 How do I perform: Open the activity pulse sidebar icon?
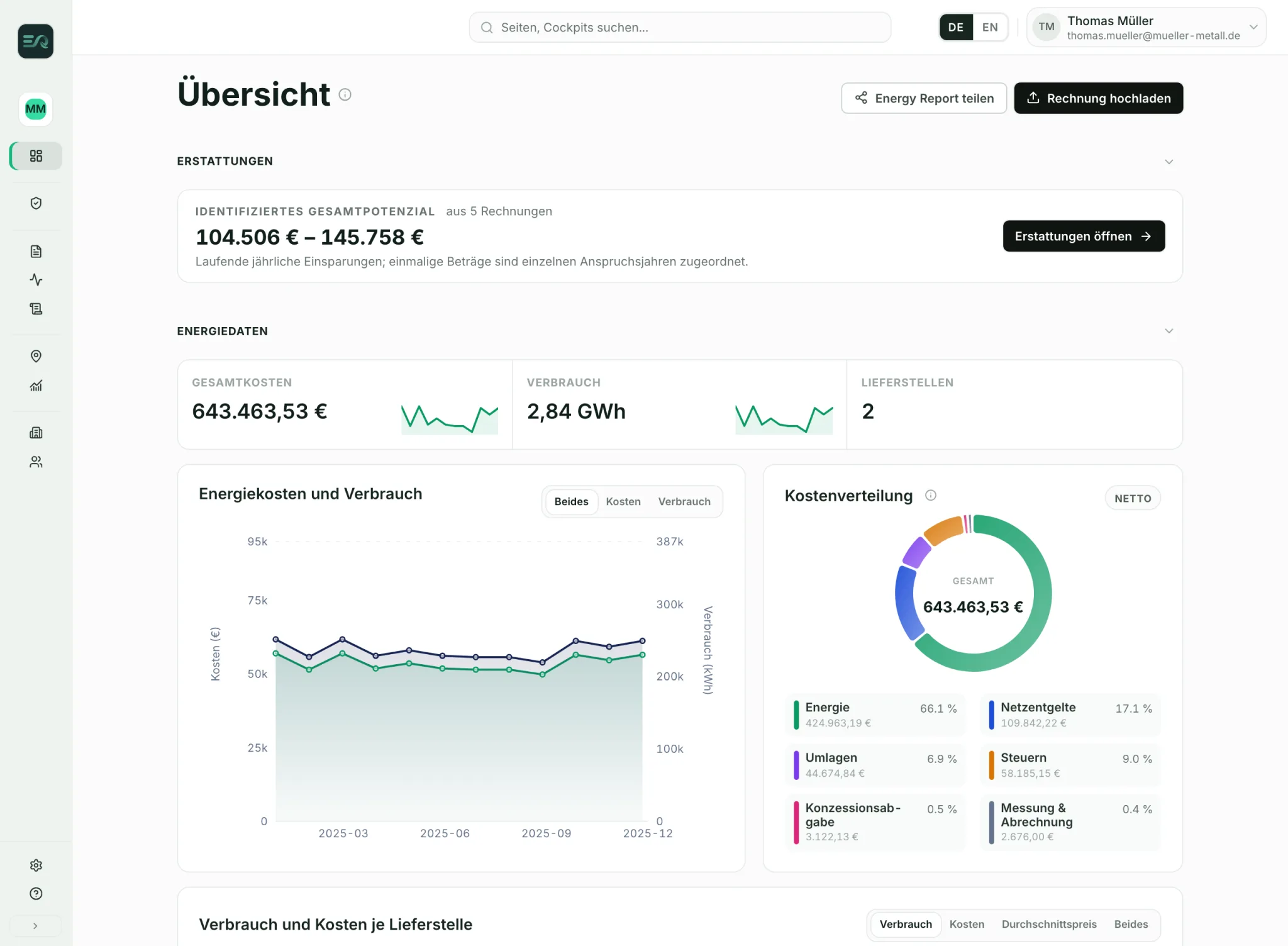[x=36, y=280]
